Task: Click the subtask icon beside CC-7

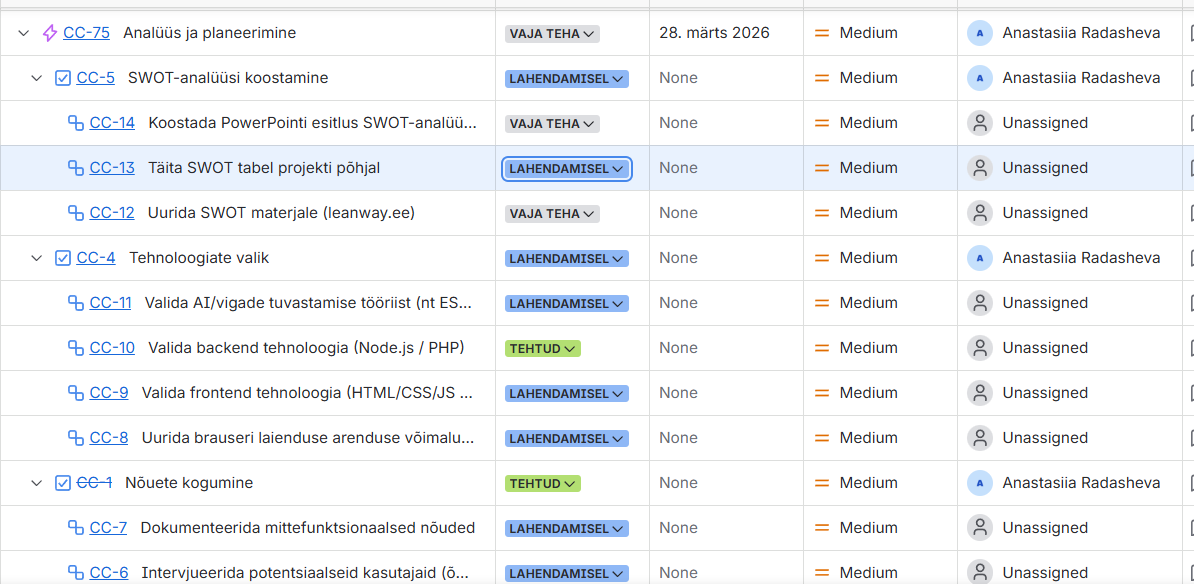Action: (x=75, y=528)
